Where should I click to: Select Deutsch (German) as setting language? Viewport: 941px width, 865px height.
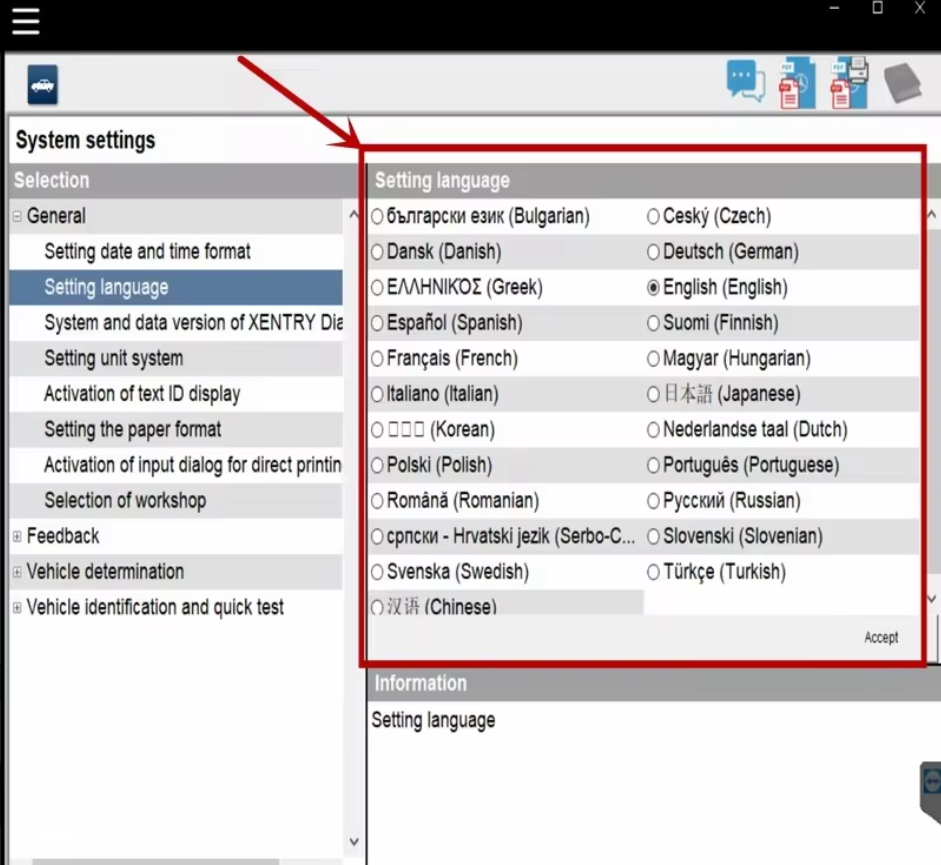coord(653,251)
